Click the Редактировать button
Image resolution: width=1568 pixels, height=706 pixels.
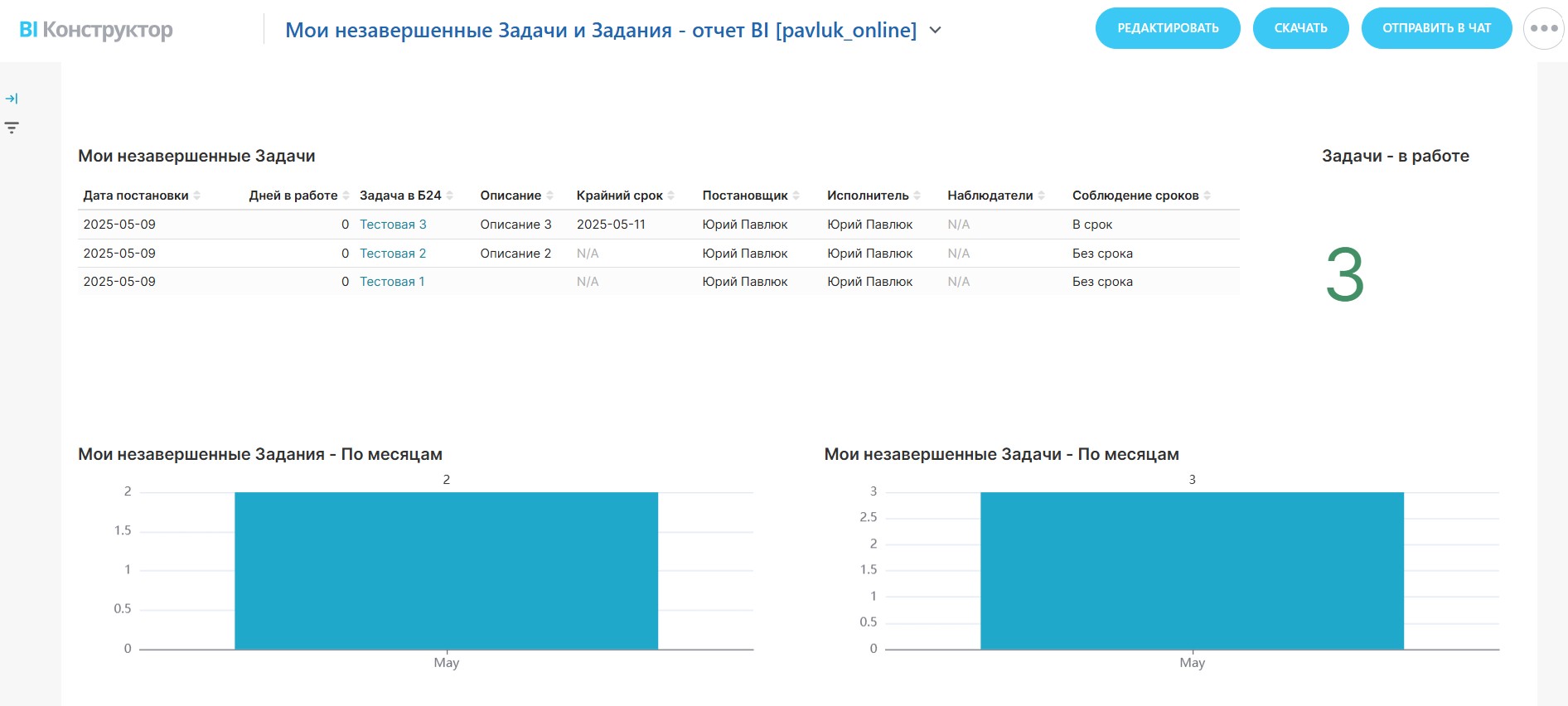(1167, 28)
